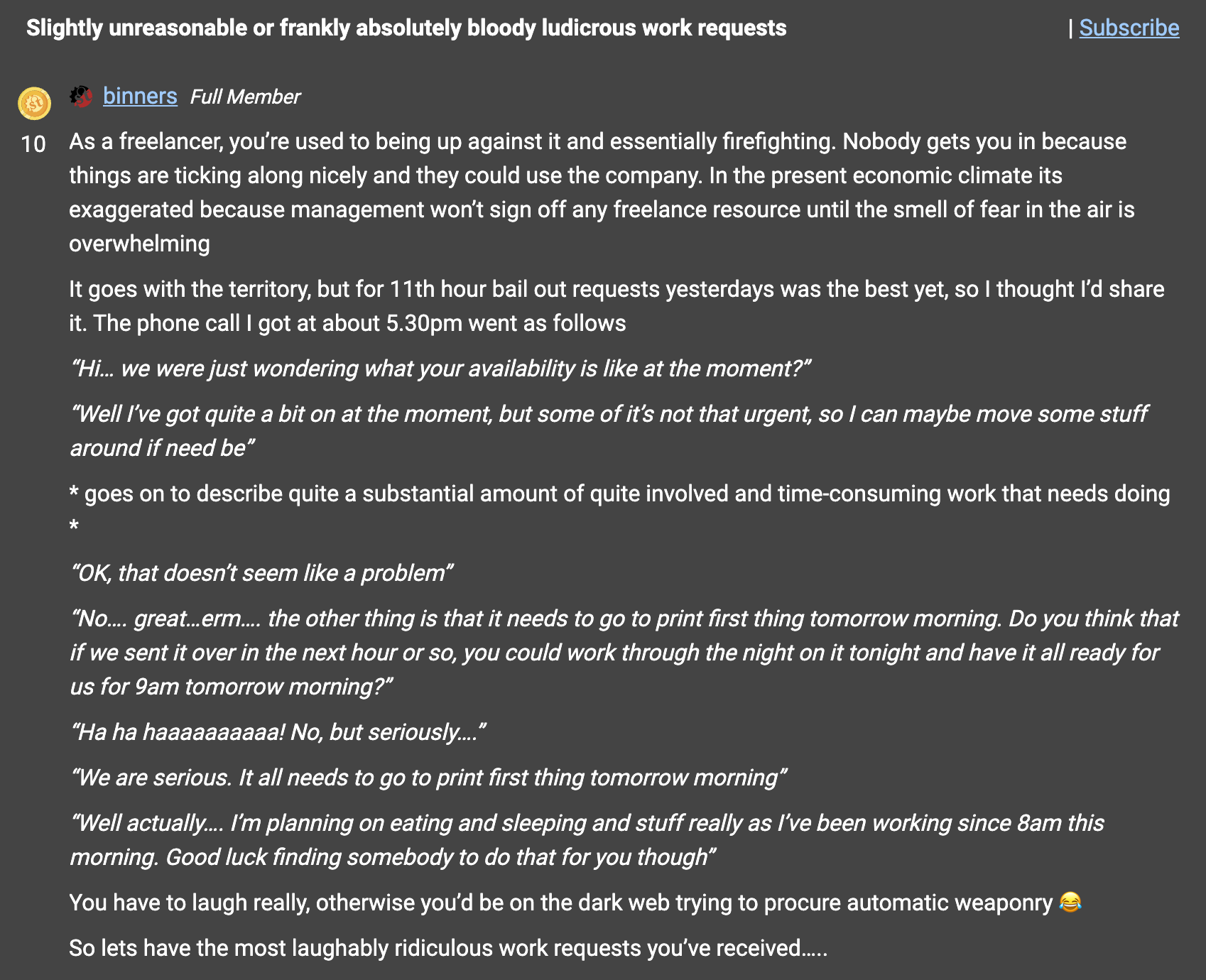
Task: Click the Subscribe link
Action: [1129, 28]
